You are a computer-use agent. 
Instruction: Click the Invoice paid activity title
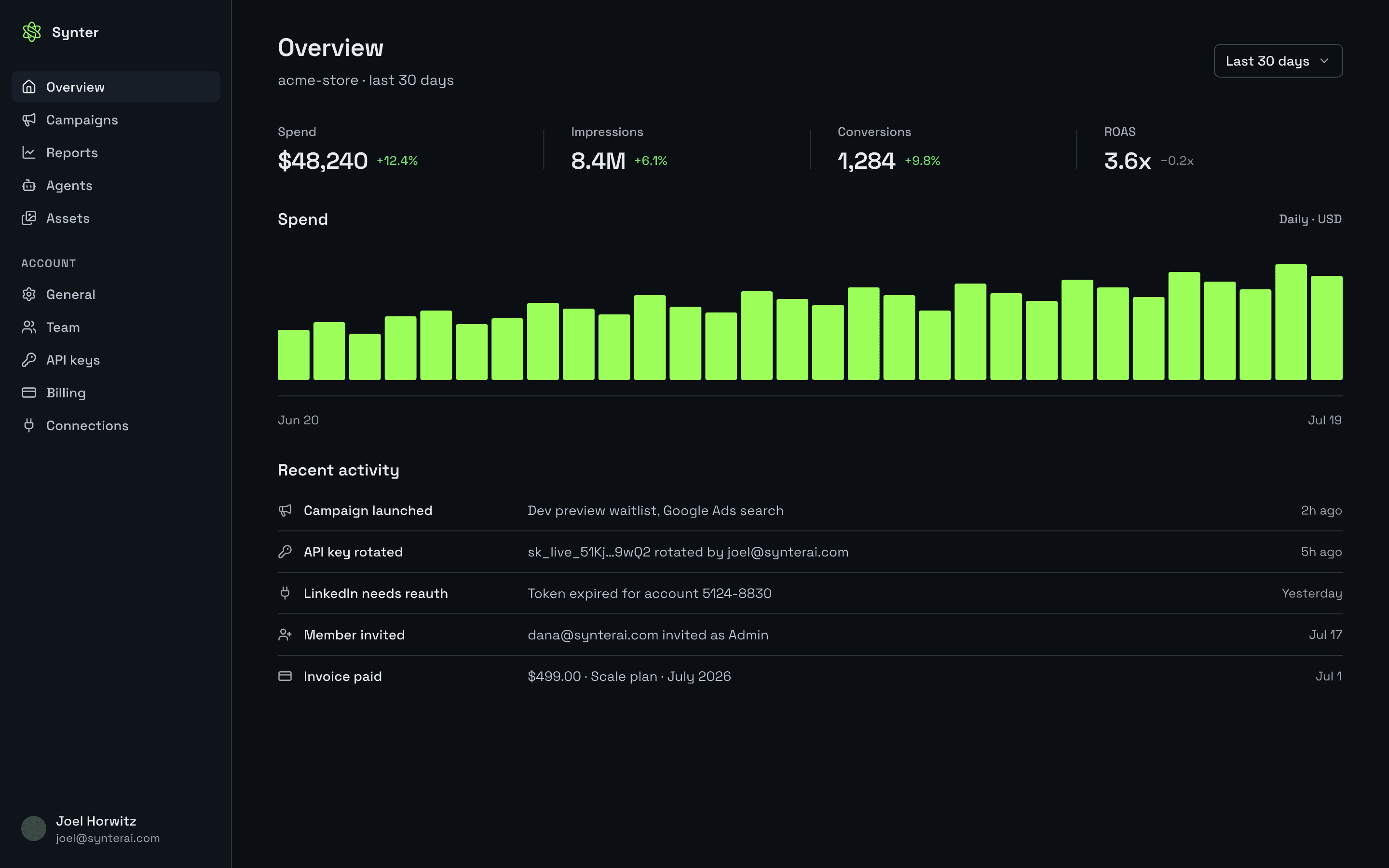point(342,676)
